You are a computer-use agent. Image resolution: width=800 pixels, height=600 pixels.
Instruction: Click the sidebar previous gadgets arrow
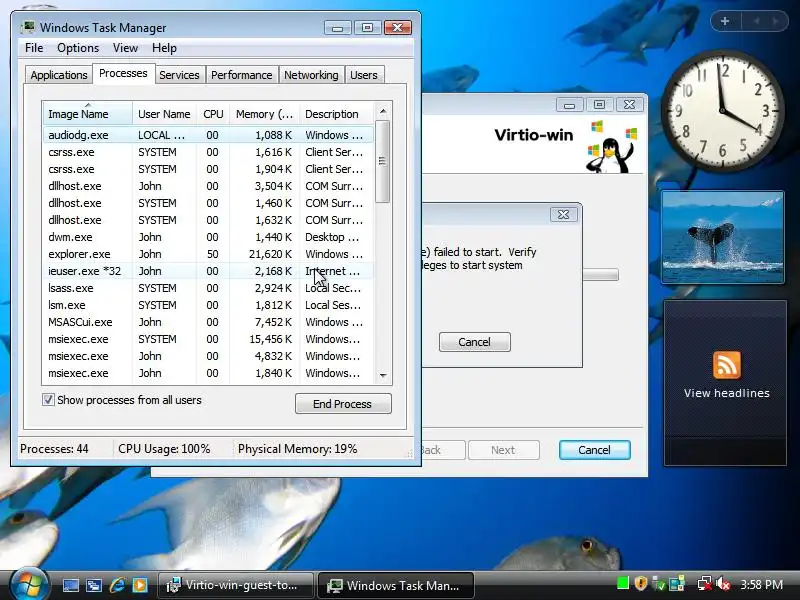[x=756, y=21]
